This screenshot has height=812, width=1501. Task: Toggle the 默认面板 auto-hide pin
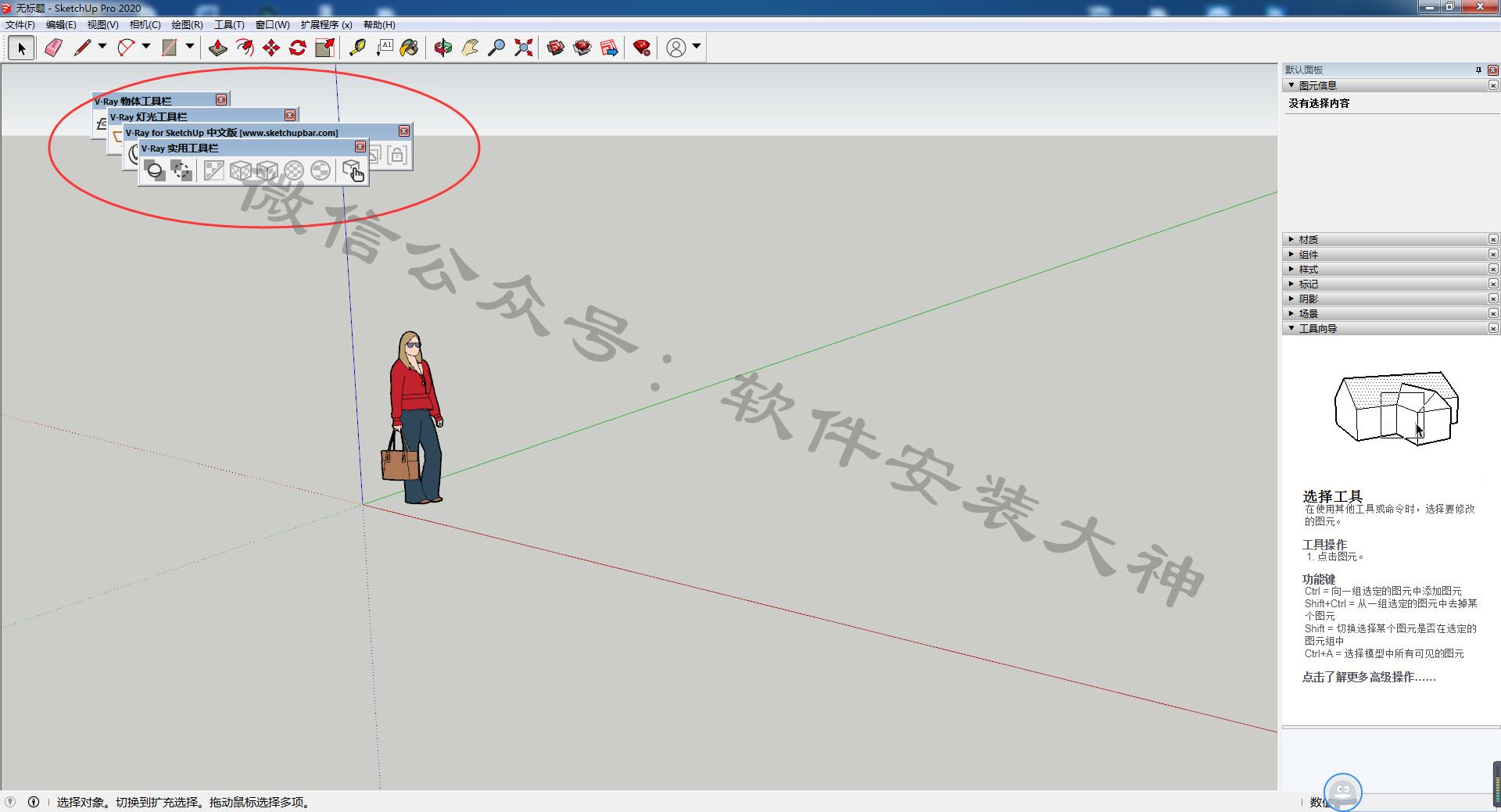(1478, 70)
